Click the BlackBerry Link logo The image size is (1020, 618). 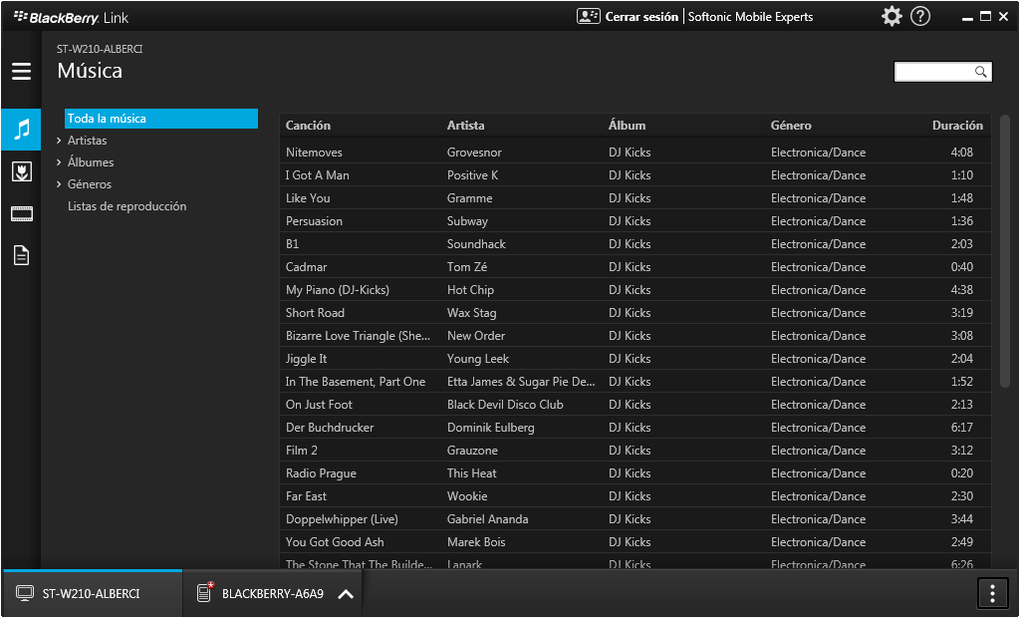[71, 18]
